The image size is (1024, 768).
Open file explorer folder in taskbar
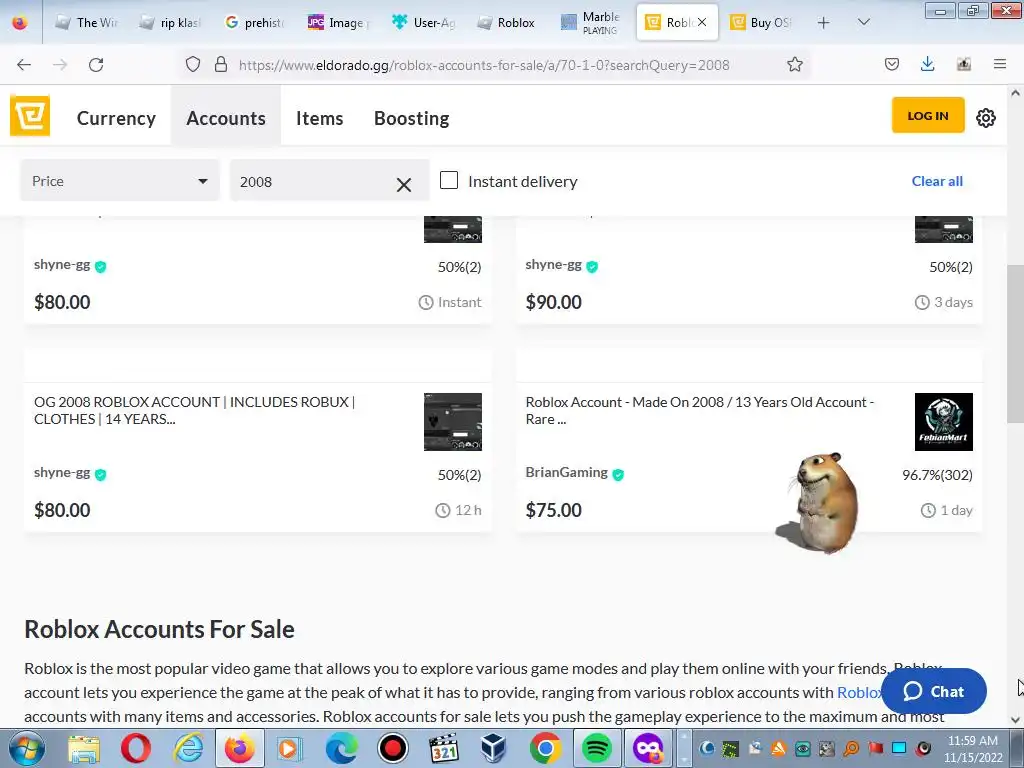pos(84,748)
